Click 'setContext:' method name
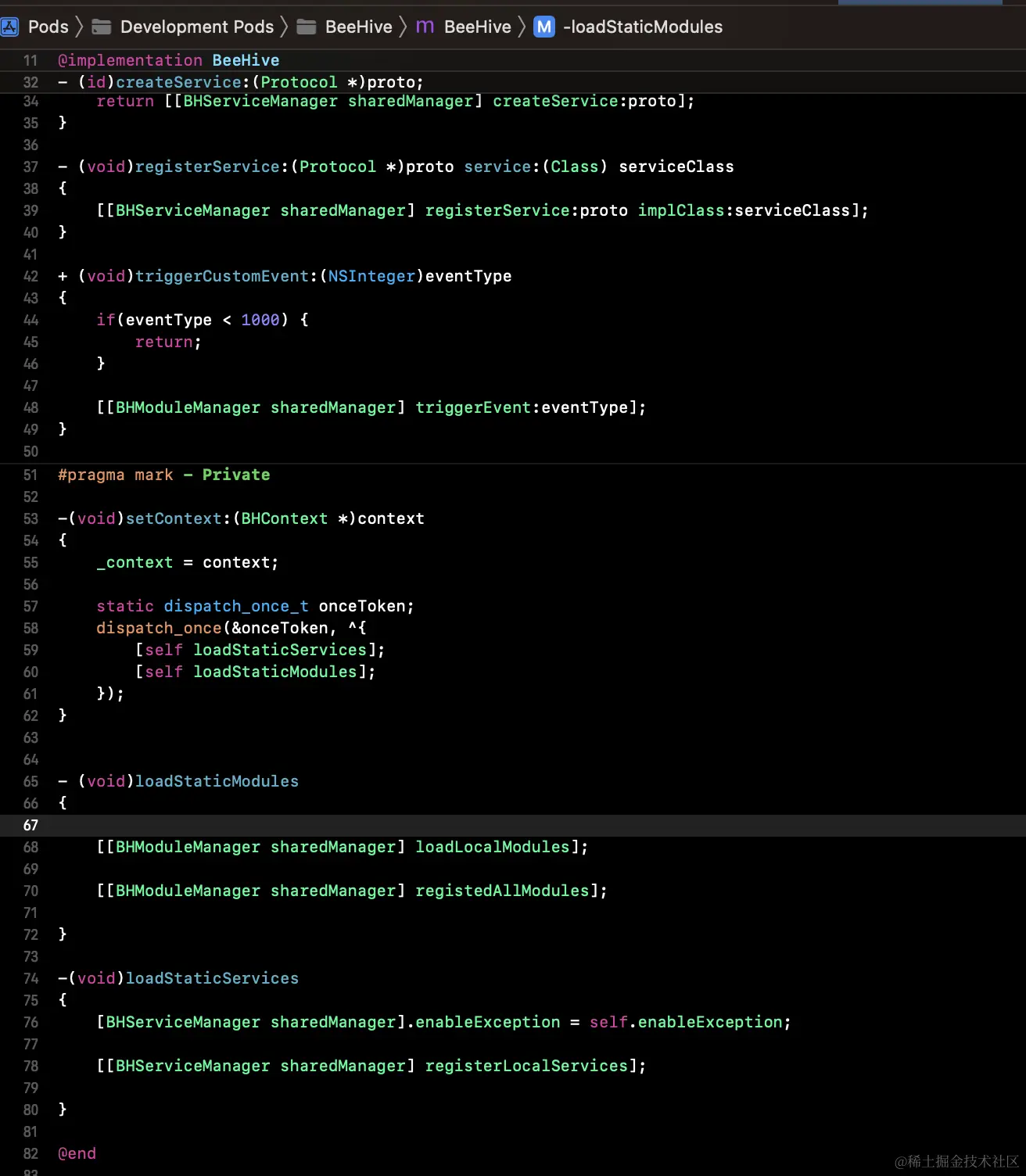Image resolution: width=1026 pixels, height=1176 pixels. pos(178,518)
